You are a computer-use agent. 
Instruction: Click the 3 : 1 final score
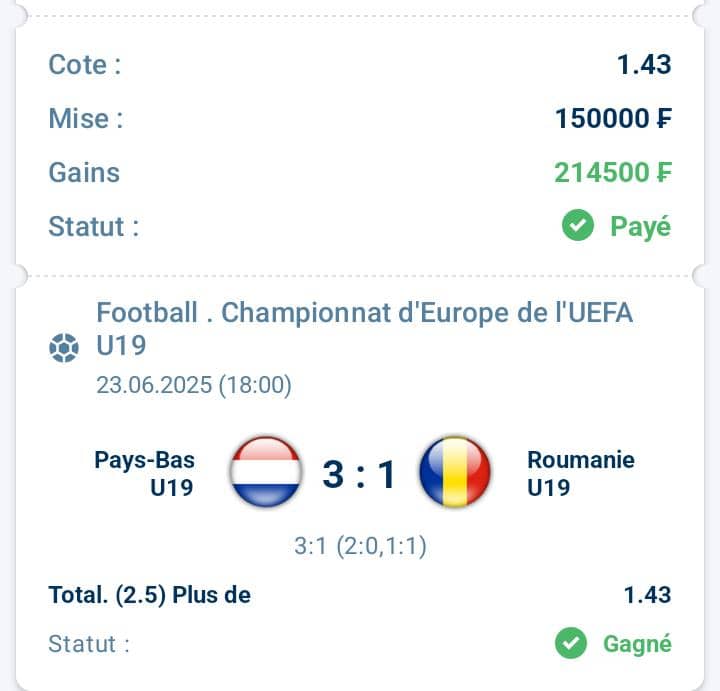click(x=359, y=474)
